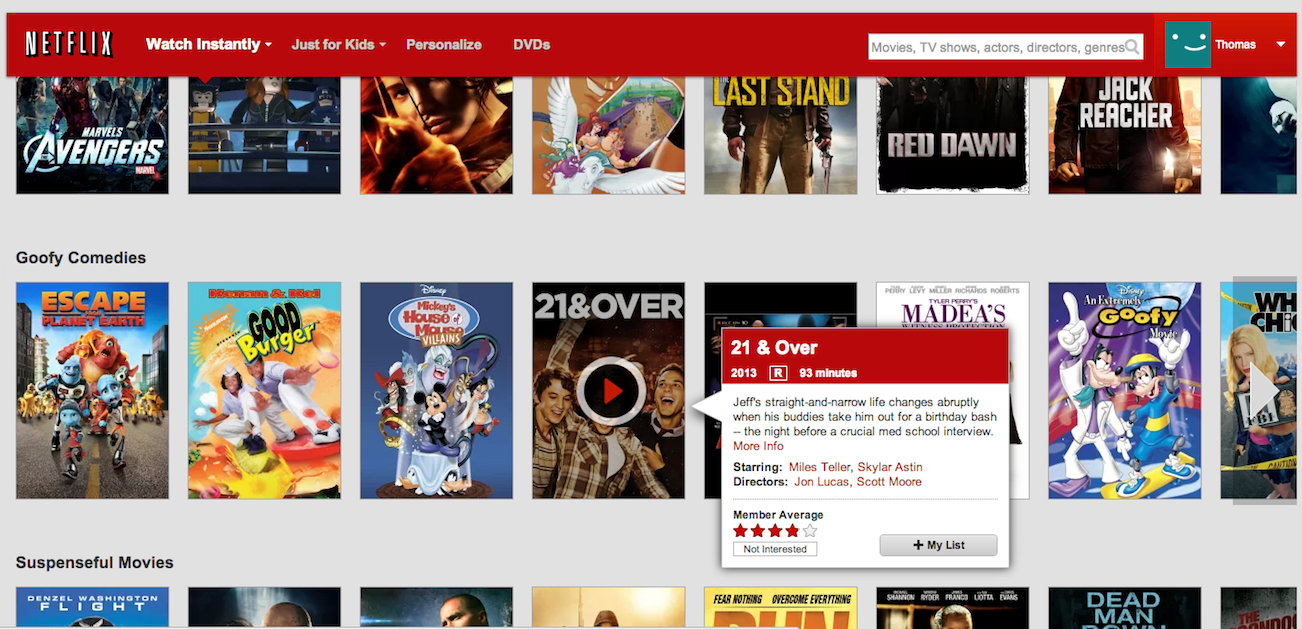1302x629 pixels.
Task: Click the "Suspenseful Movies" row heading
Action: (95, 563)
